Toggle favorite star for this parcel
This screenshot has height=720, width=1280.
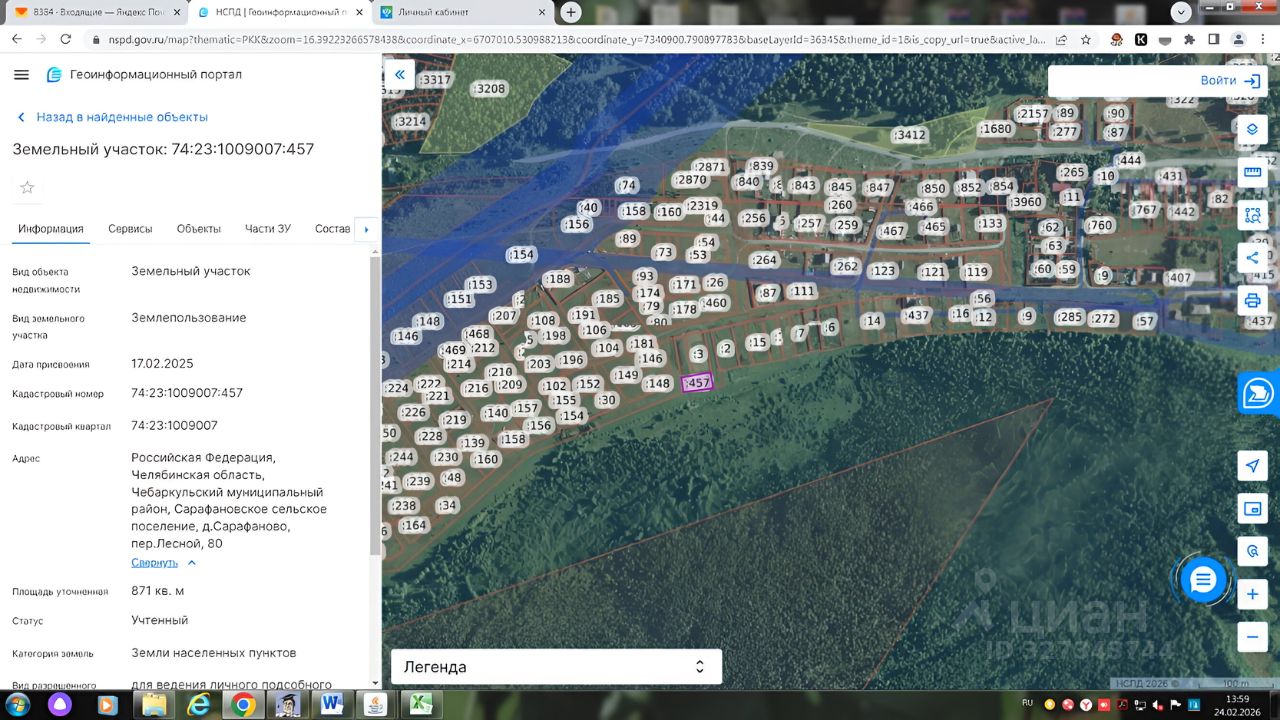point(27,188)
